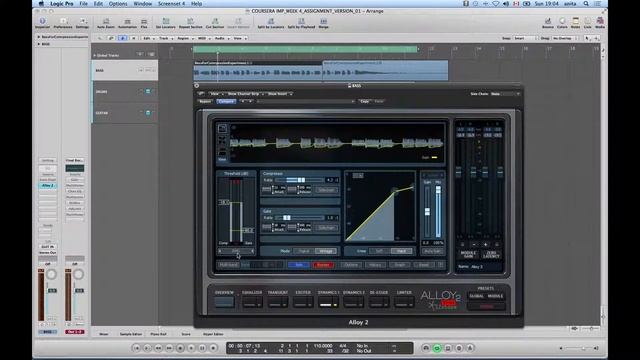Click the Set Locators toolbar icon
This screenshot has height=360, width=640.
[x=166, y=22]
